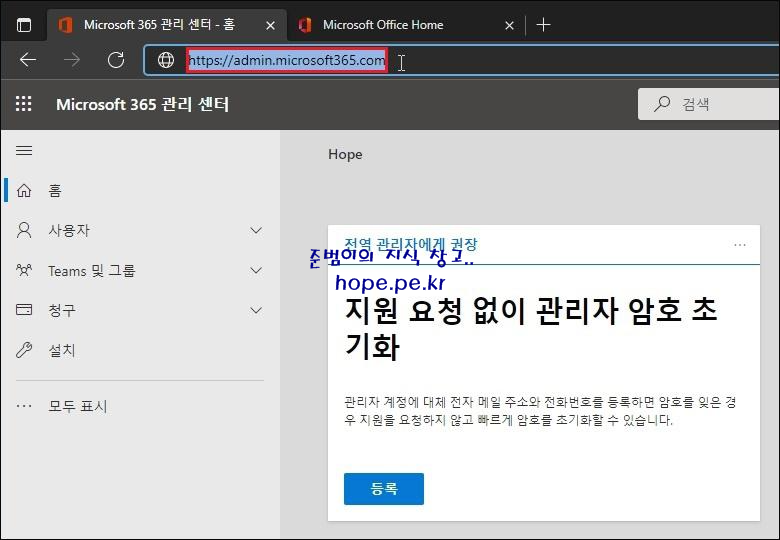Open the app launcher grid icon

(x=23, y=104)
